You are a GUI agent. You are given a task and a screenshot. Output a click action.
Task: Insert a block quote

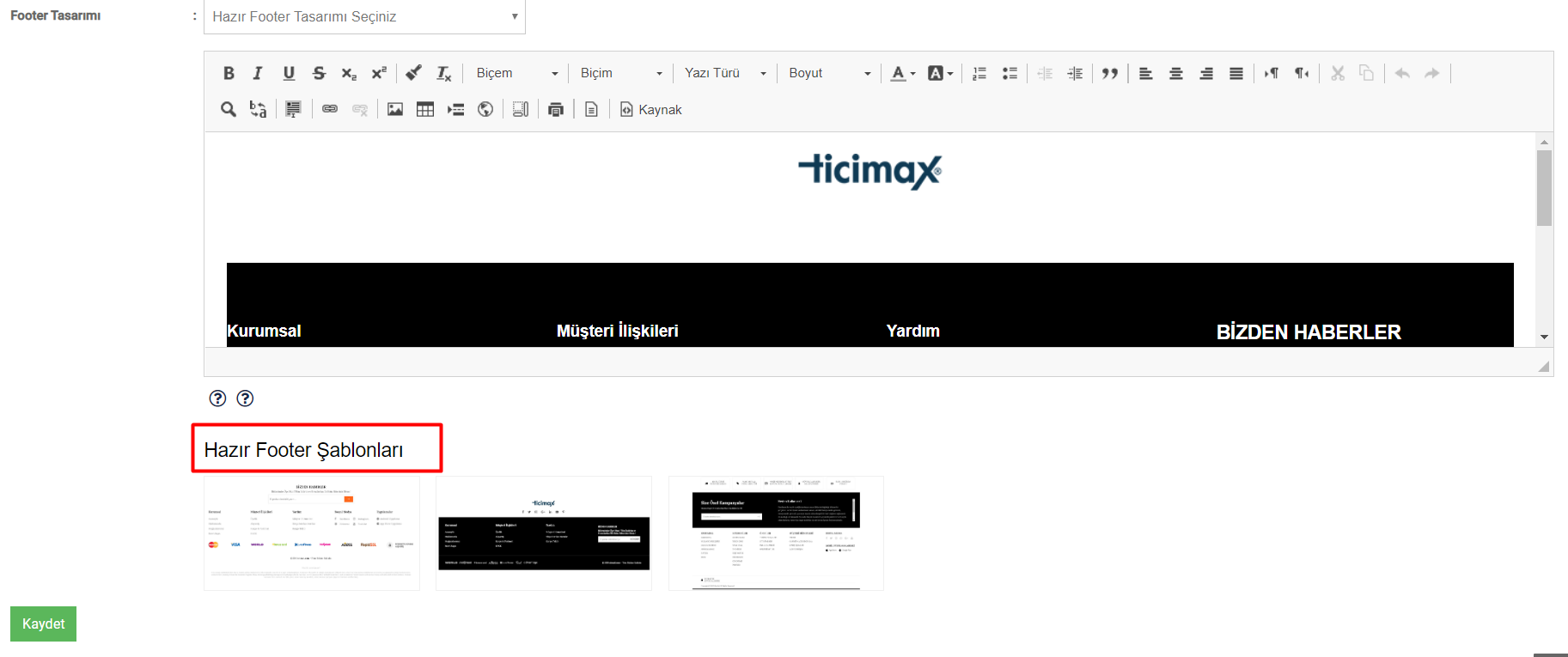point(1110,73)
